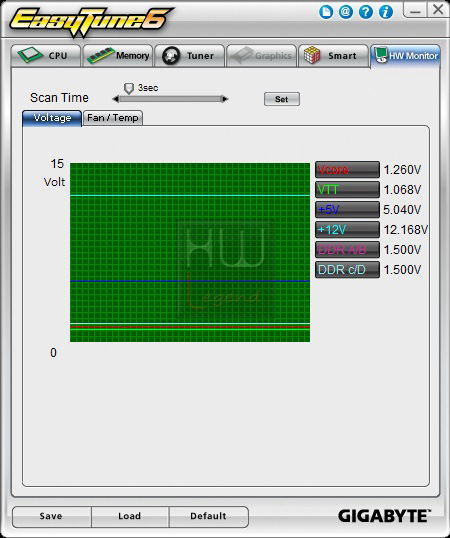Image resolution: width=450 pixels, height=538 pixels.
Task: Close the EasyTune6 window
Action: coord(438,10)
